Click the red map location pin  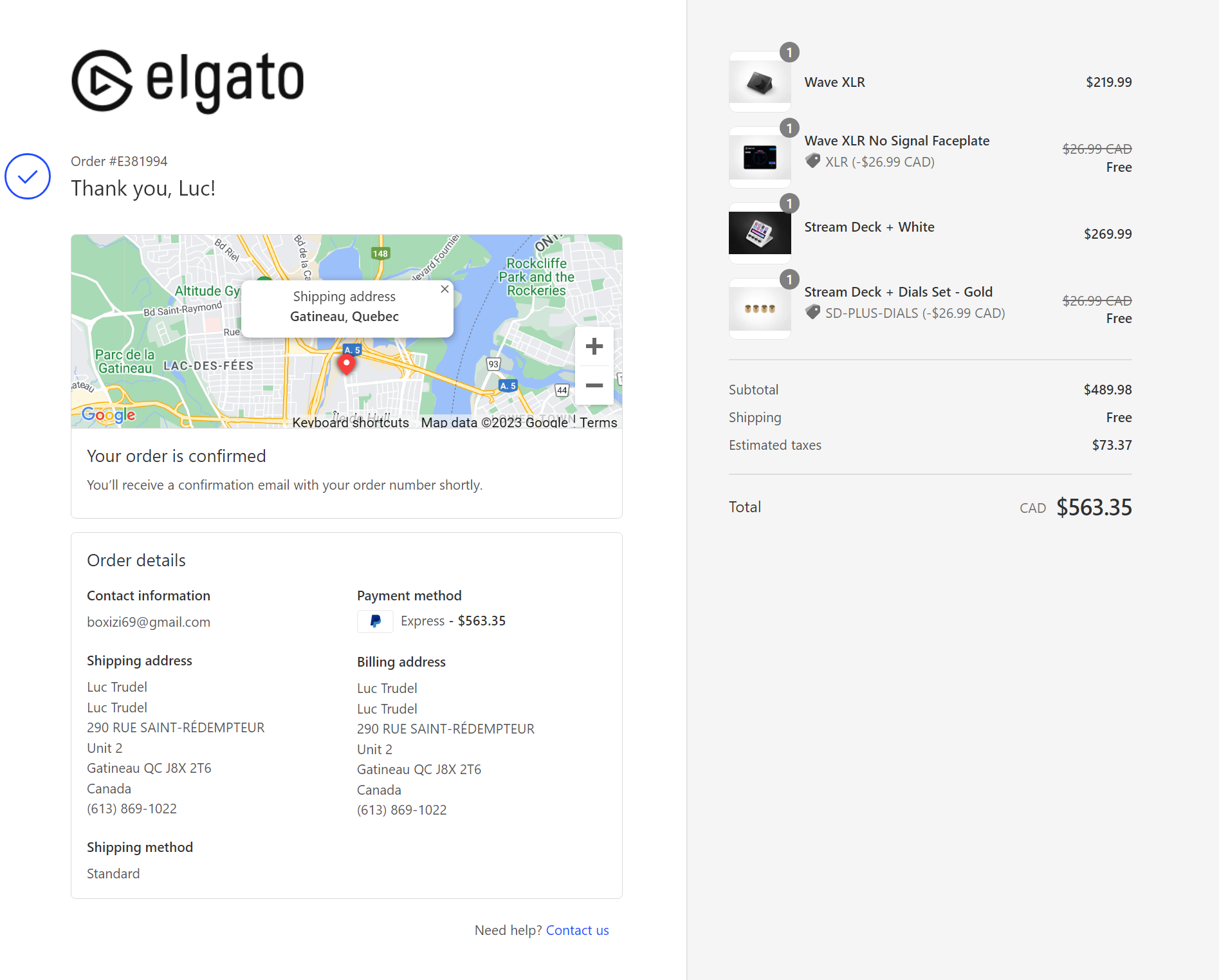[346, 364]
